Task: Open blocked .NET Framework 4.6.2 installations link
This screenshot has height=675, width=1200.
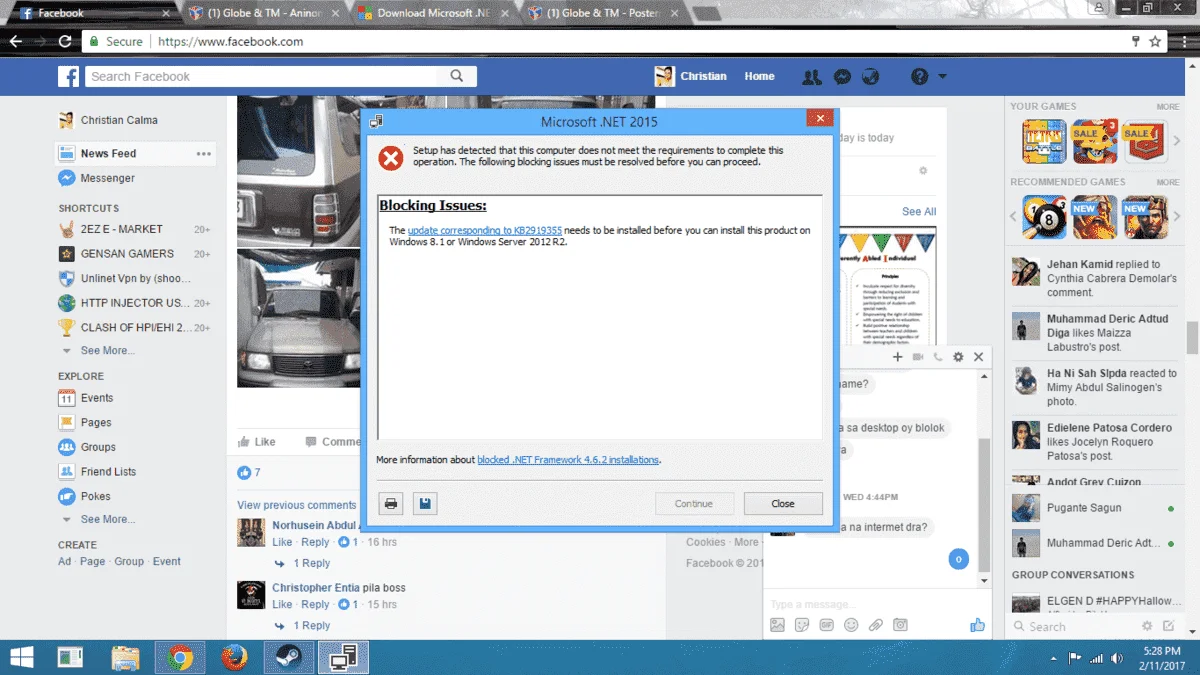Action: (568, 460)
